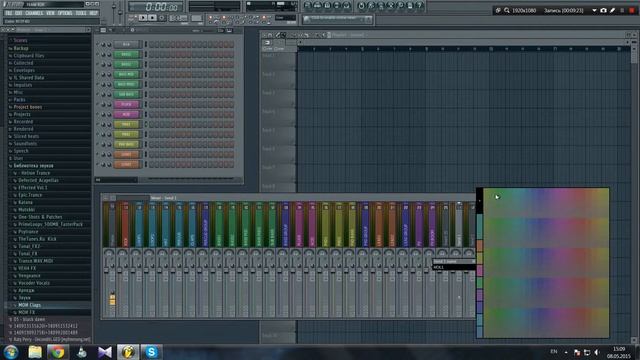Click the screen recorder camera icon
Image resolution: width=640 pixels, height=360 pixels.
click(603, 10)
